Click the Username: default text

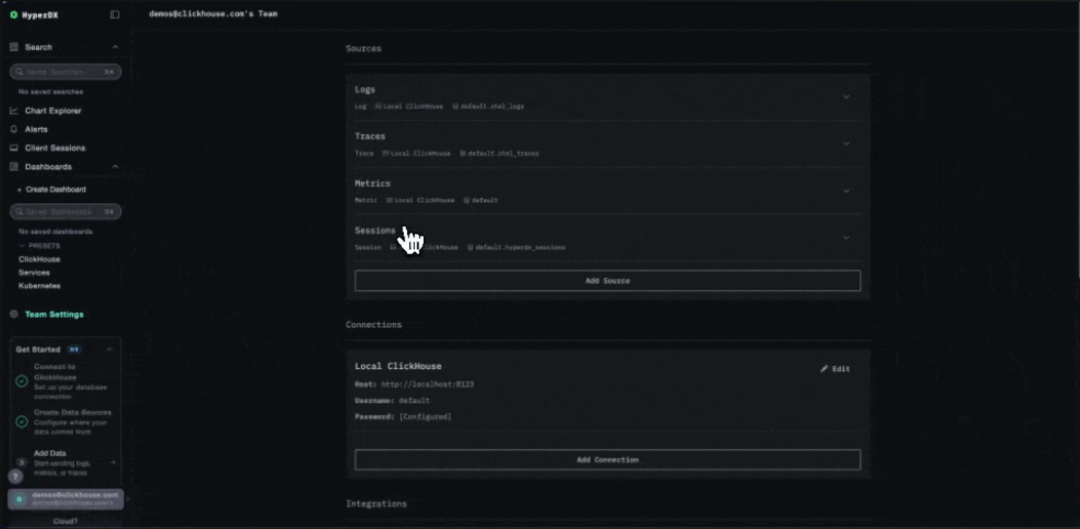pos(392,400)
